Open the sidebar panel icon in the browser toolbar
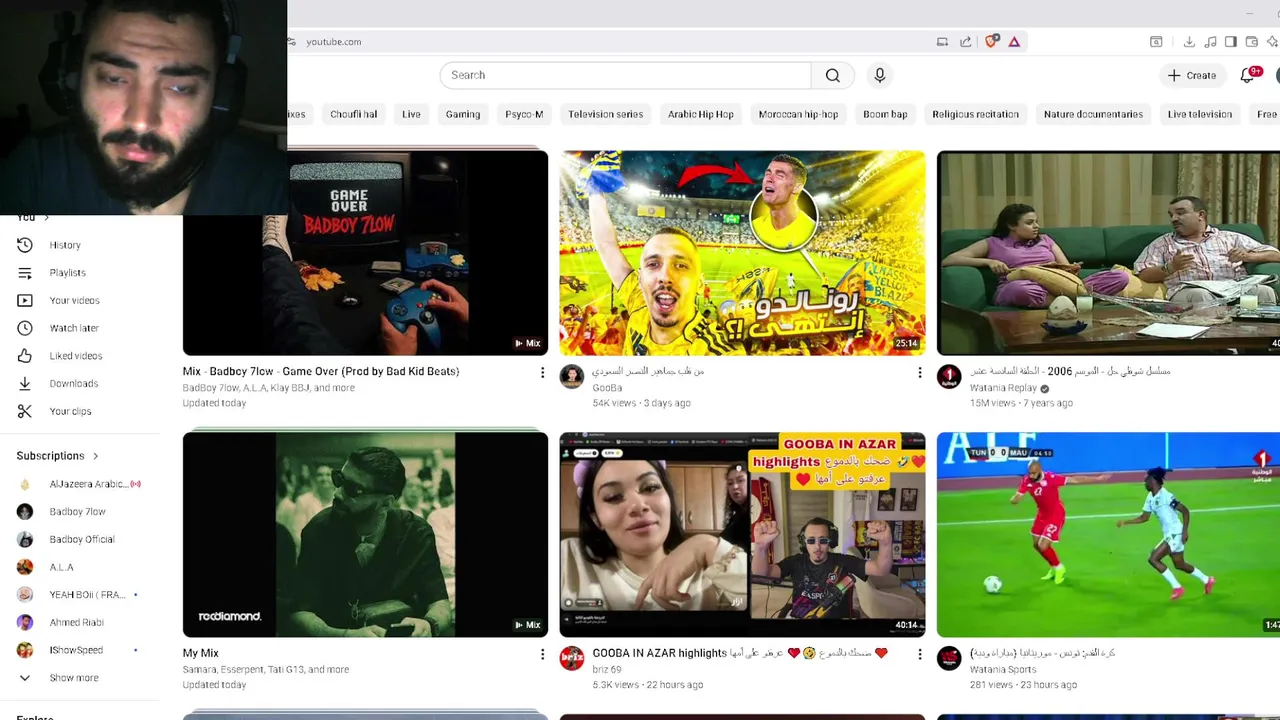This screenshot has height=720, width=1280. (x=1231, y=42)
